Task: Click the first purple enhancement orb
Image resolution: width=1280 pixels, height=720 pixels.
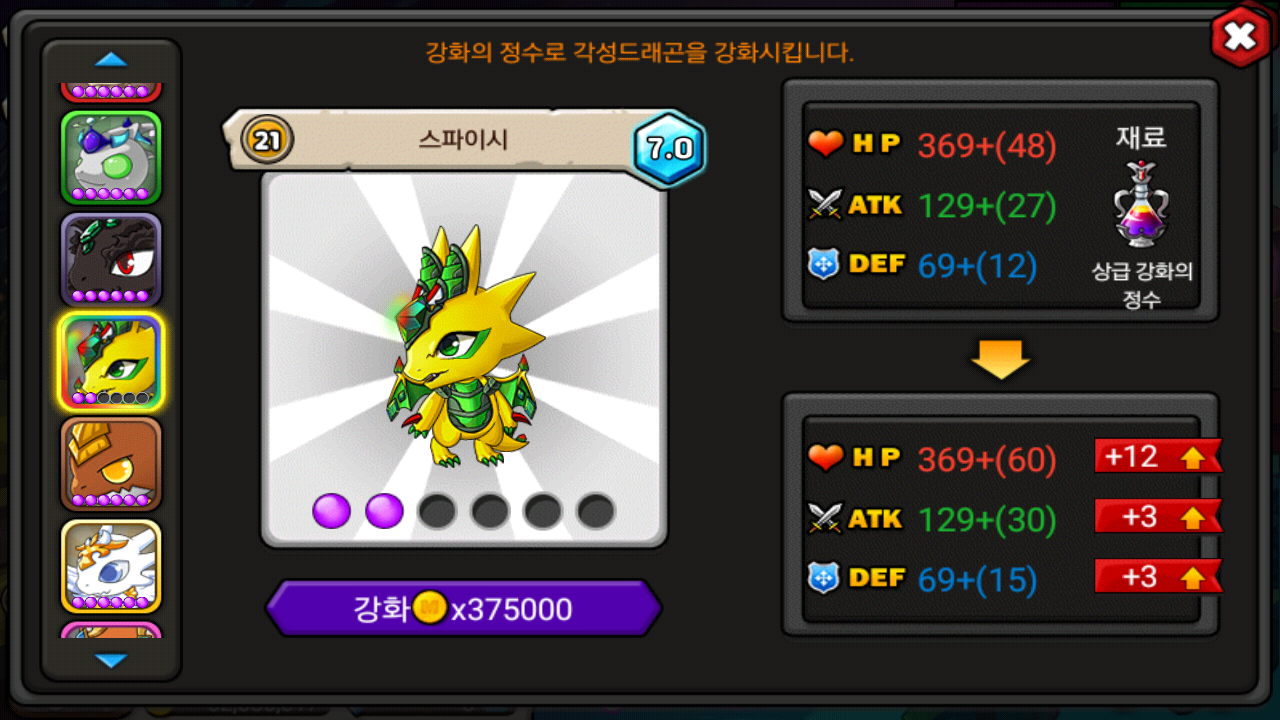Action: [x=332, y=511]
